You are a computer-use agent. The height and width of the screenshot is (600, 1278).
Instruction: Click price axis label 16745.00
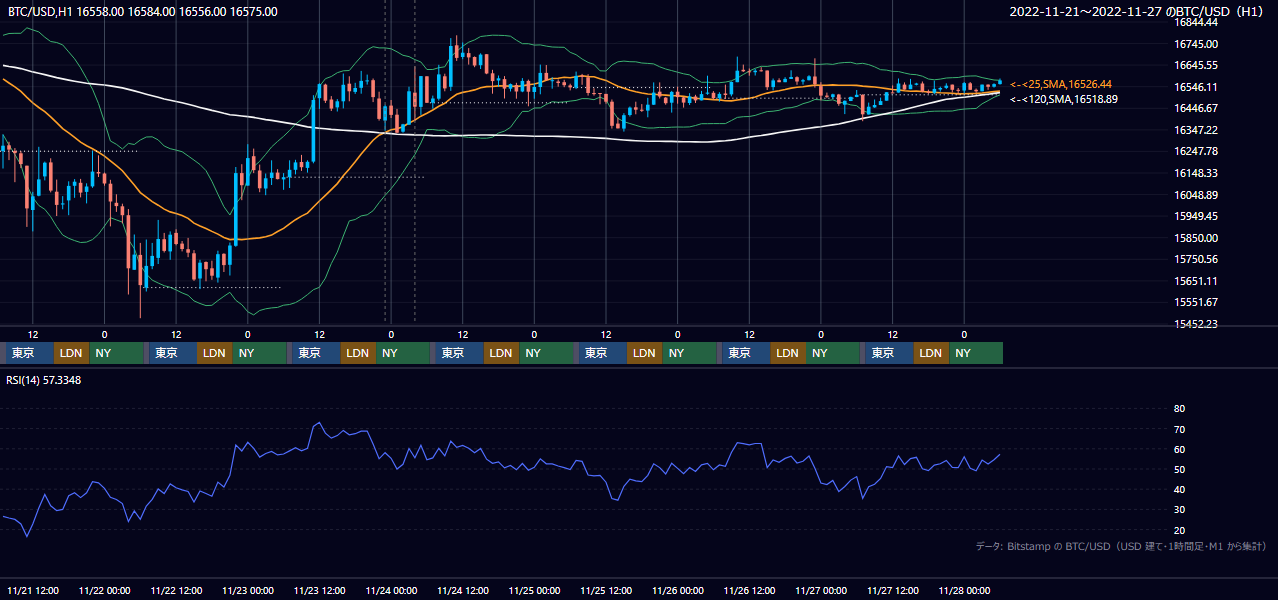(1196, 44)
